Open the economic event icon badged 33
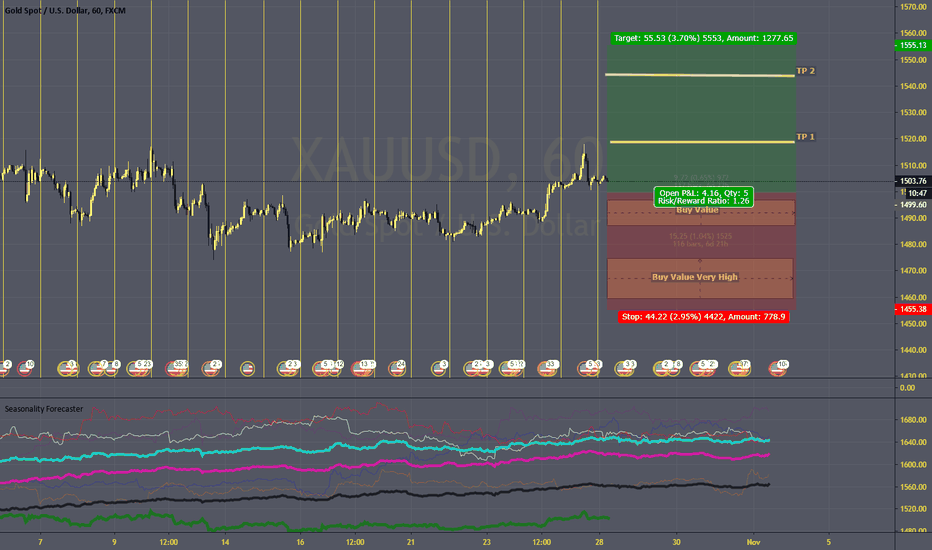Viewport: 932px width, 550px height. click(x=546, y=369)
